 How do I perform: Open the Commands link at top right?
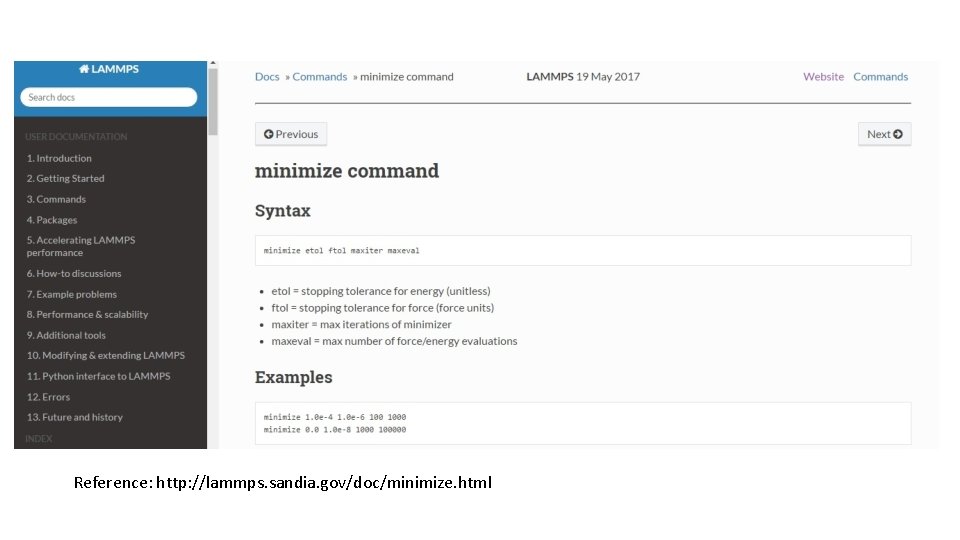(x=880, y=77)
